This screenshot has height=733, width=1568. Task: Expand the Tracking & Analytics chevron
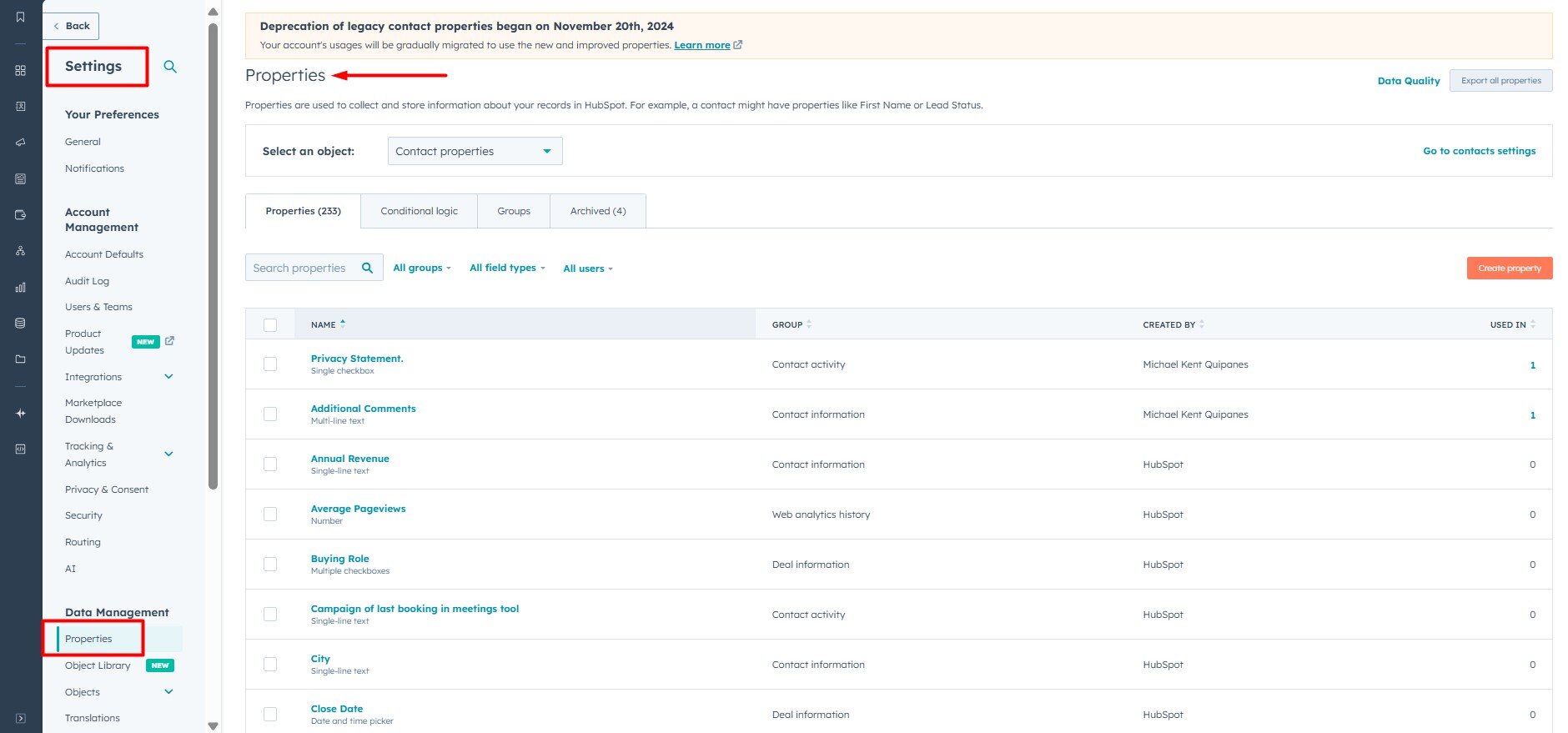click(168, 454)
